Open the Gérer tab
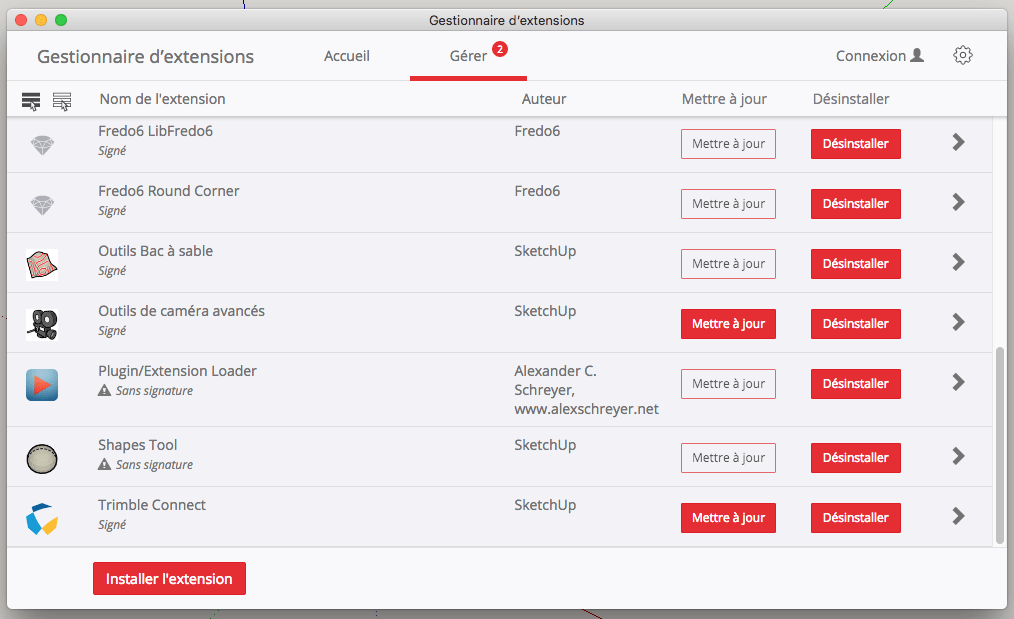 pos(468,56)
